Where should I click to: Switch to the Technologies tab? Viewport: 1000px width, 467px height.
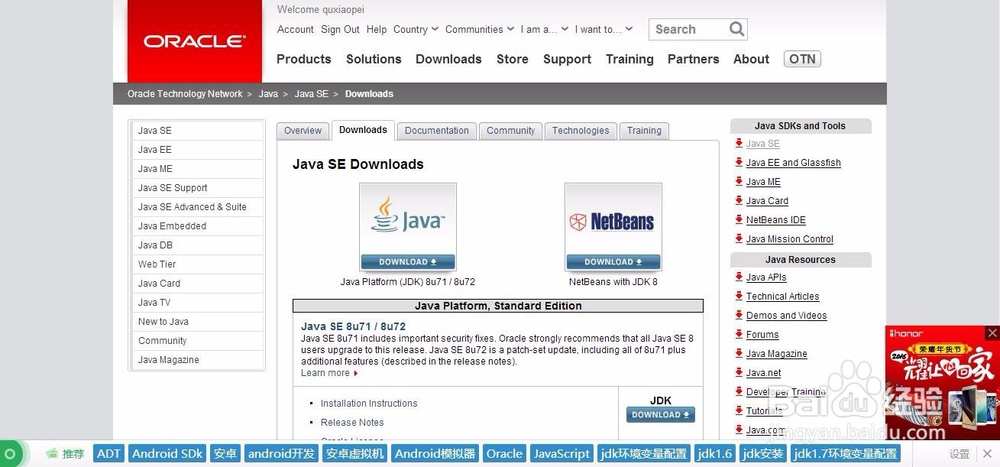(581, 131)
